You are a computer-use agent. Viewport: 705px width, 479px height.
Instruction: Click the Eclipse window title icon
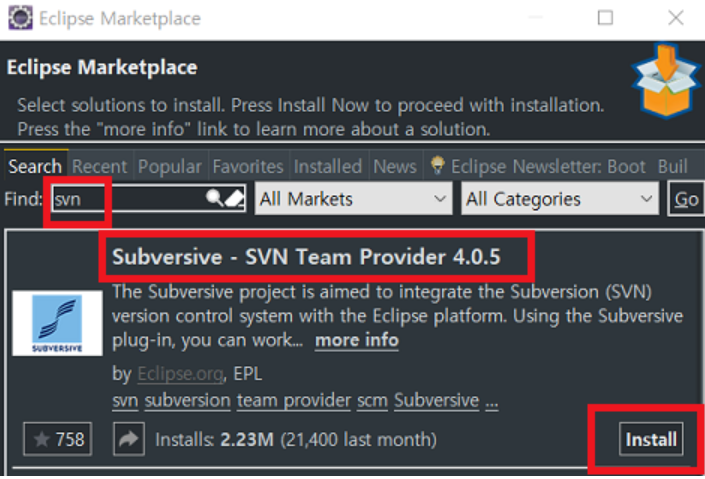coord(20,18)
